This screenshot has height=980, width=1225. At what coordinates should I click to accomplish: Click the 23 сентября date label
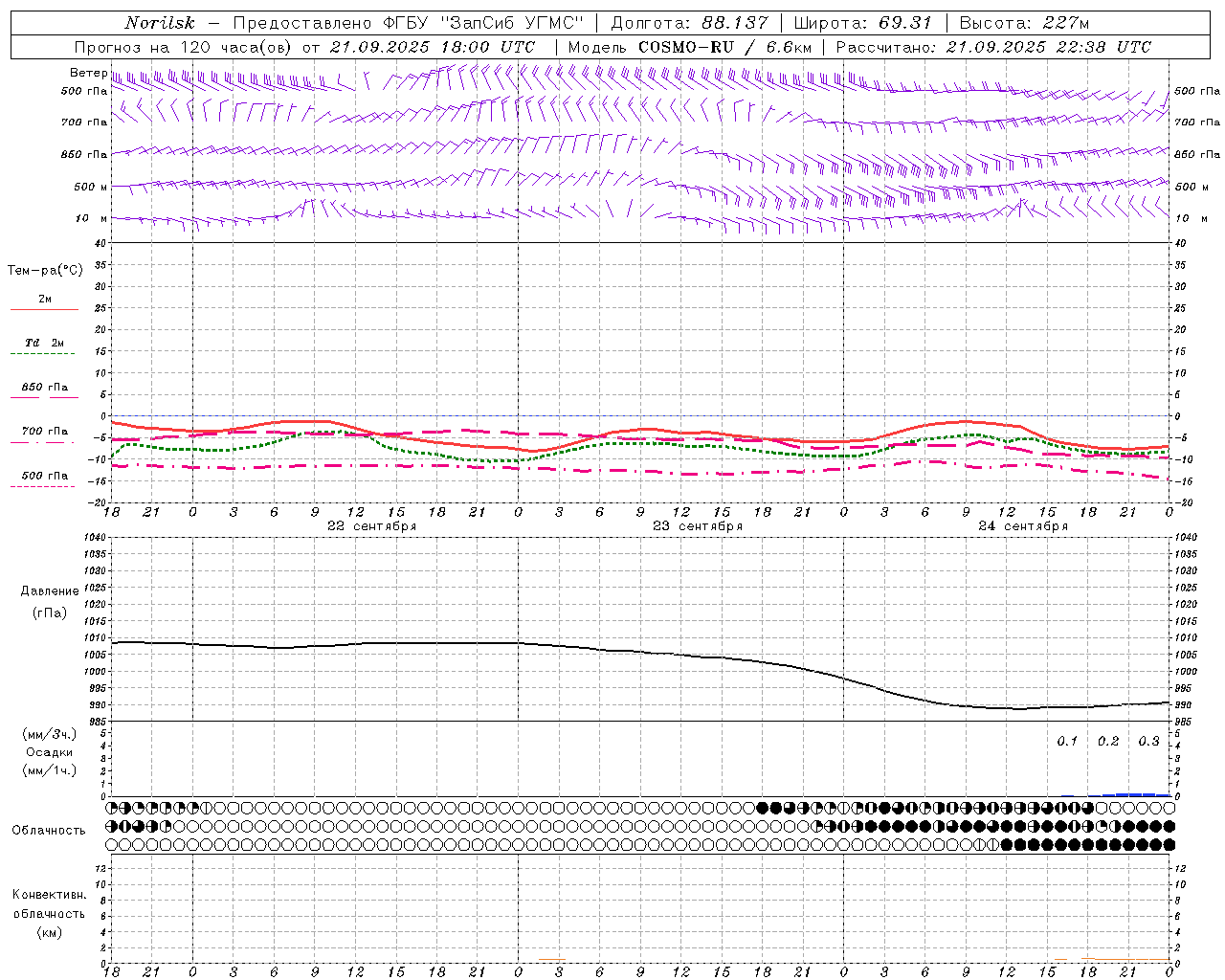tap(698, 526)
